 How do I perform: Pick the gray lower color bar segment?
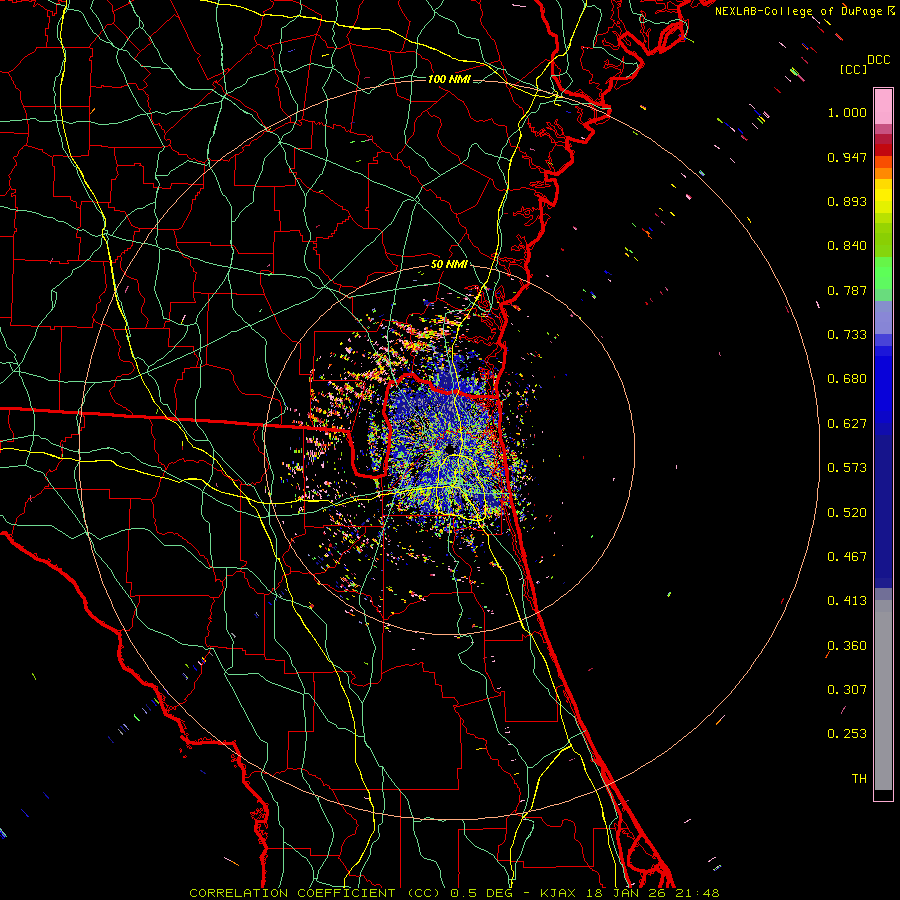pos(883,695)
